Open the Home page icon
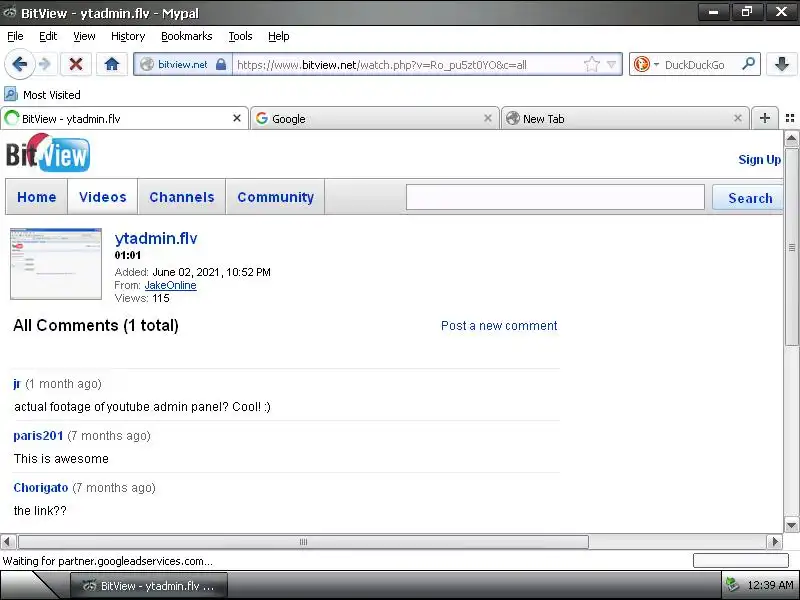800x600 pixels. click(x=112, y=64)
